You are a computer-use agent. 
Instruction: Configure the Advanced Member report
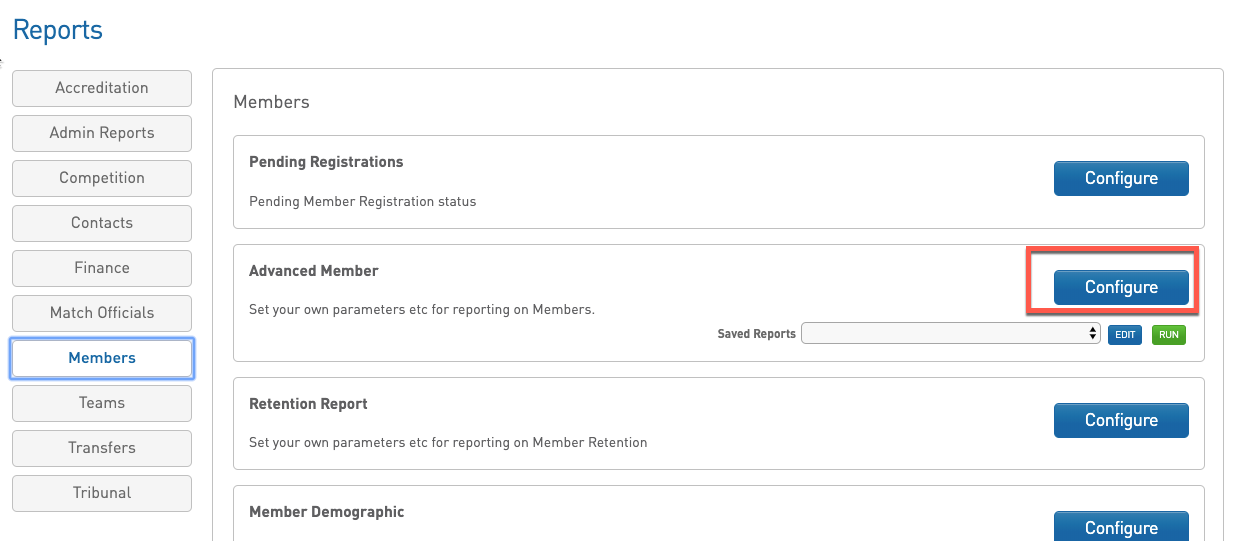pyautogui.click(x=1121, y=287)
